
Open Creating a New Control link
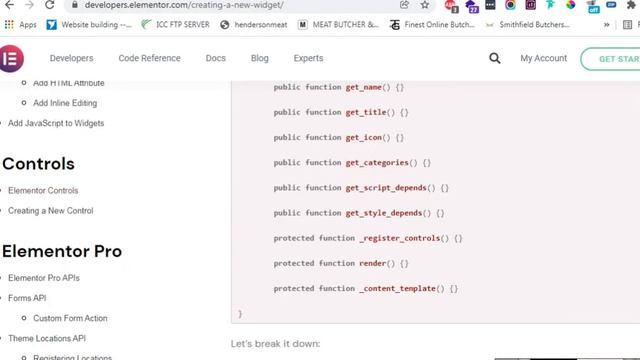(51, 211)
